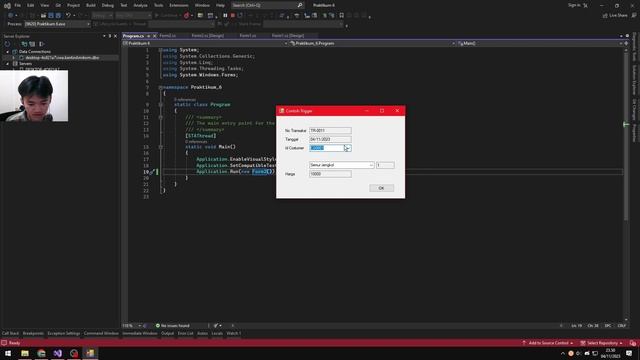Click the Bookmark icon in toolbar

click(x=342, y=16)
